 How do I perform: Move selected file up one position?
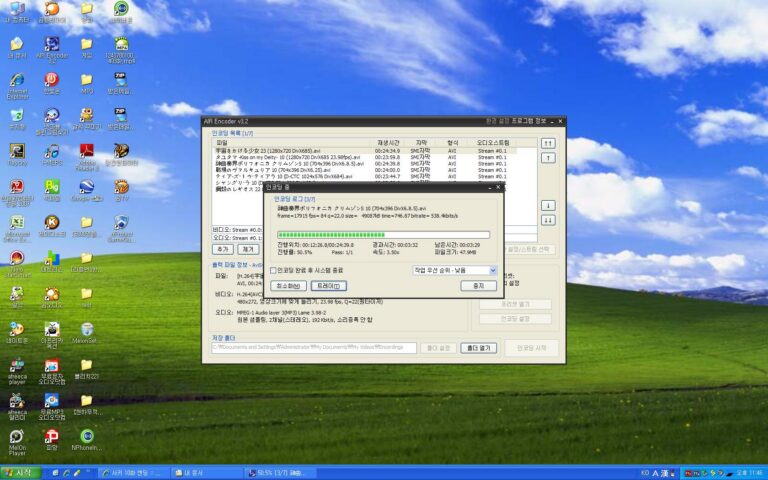pos(548,158)
